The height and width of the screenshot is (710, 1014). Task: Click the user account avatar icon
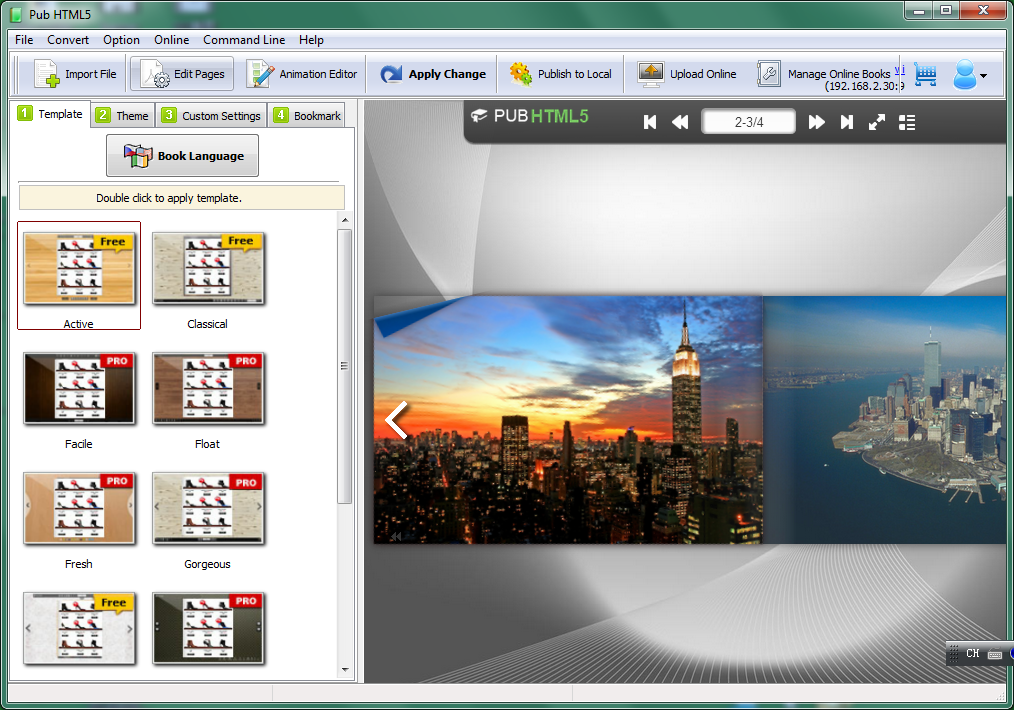click(964, 75)
